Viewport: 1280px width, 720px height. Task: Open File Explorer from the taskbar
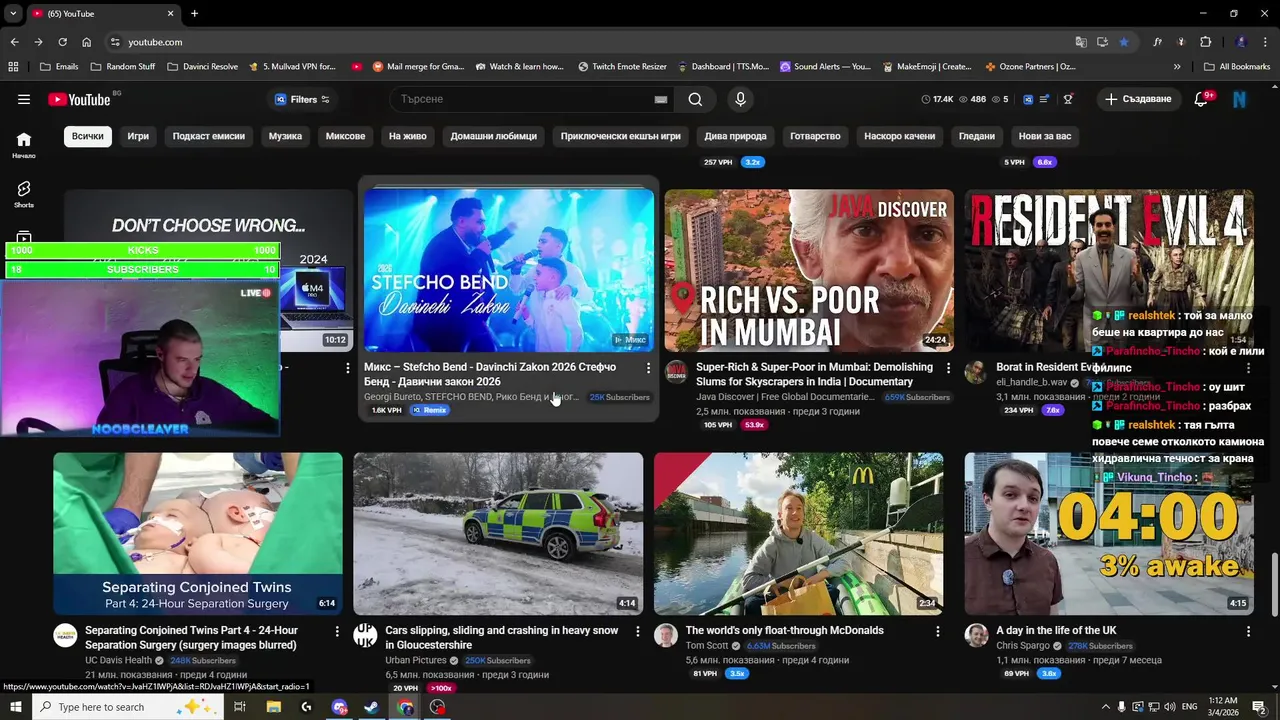(x=273, y=707)
